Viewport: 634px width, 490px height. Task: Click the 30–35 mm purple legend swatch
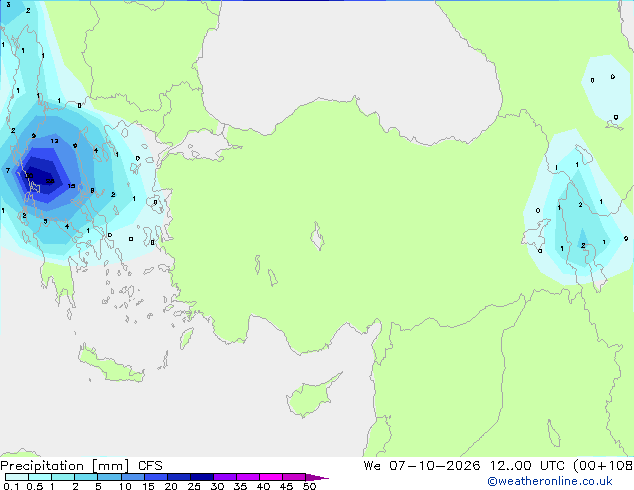(224, 477)
